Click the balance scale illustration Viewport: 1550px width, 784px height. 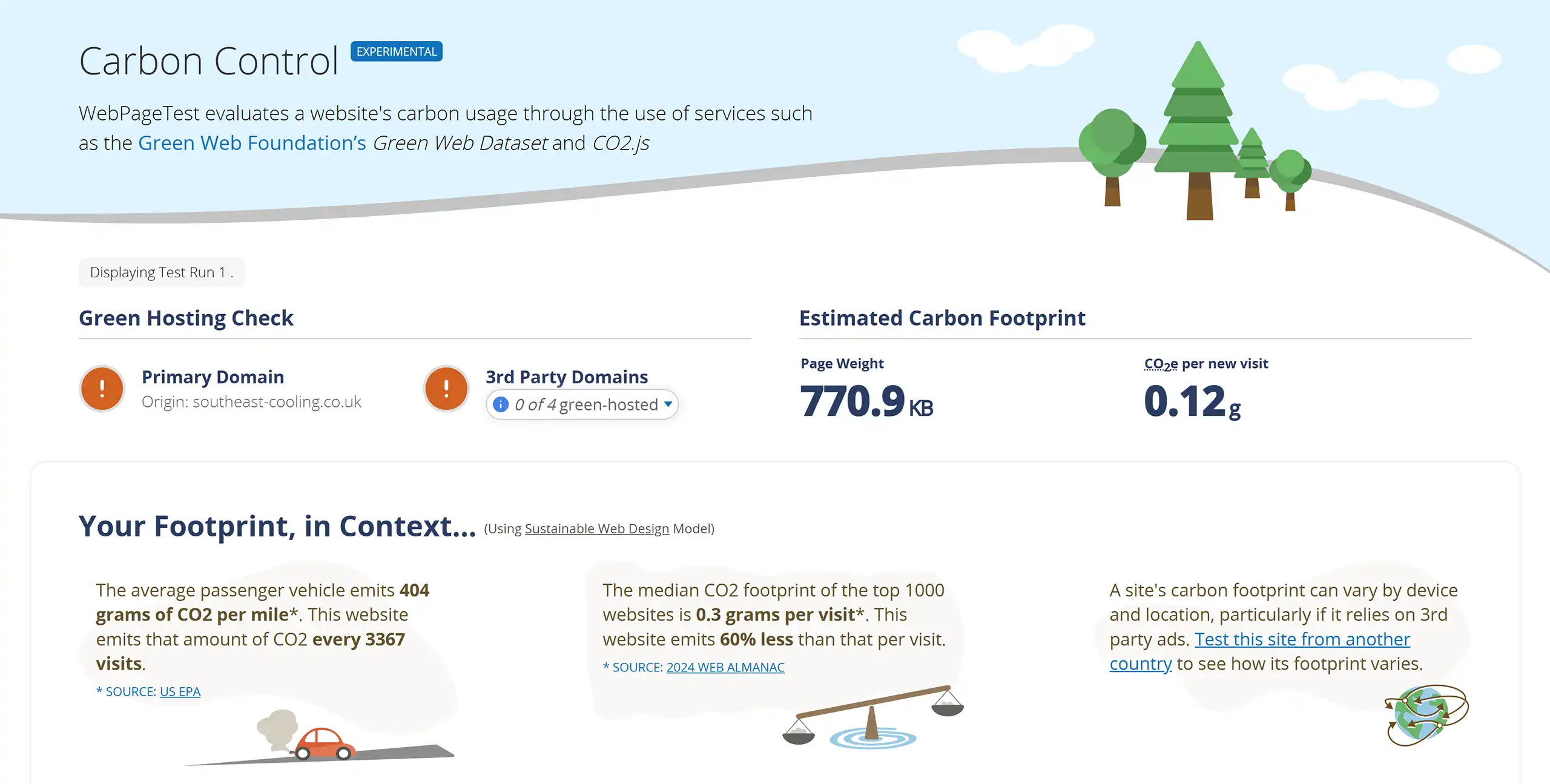[872, 716]
